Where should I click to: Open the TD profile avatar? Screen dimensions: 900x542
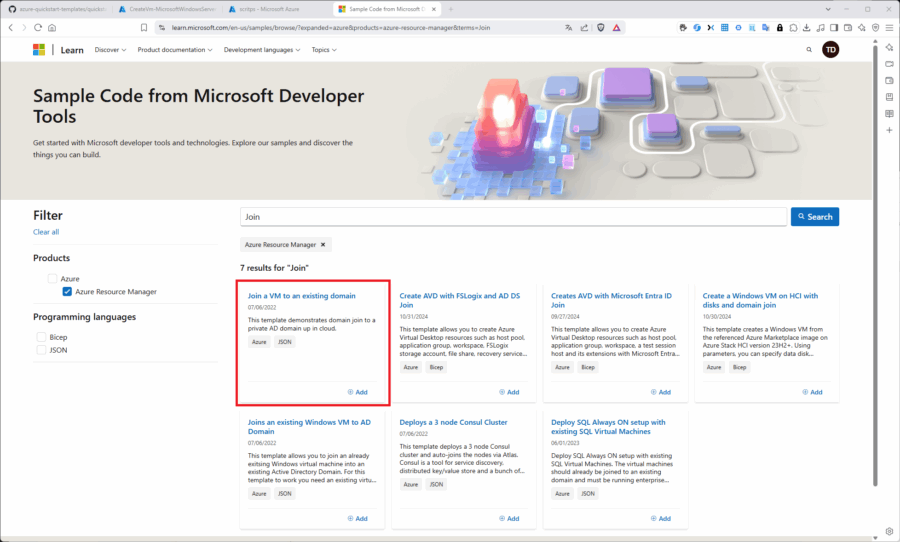[x=831, y=50]
